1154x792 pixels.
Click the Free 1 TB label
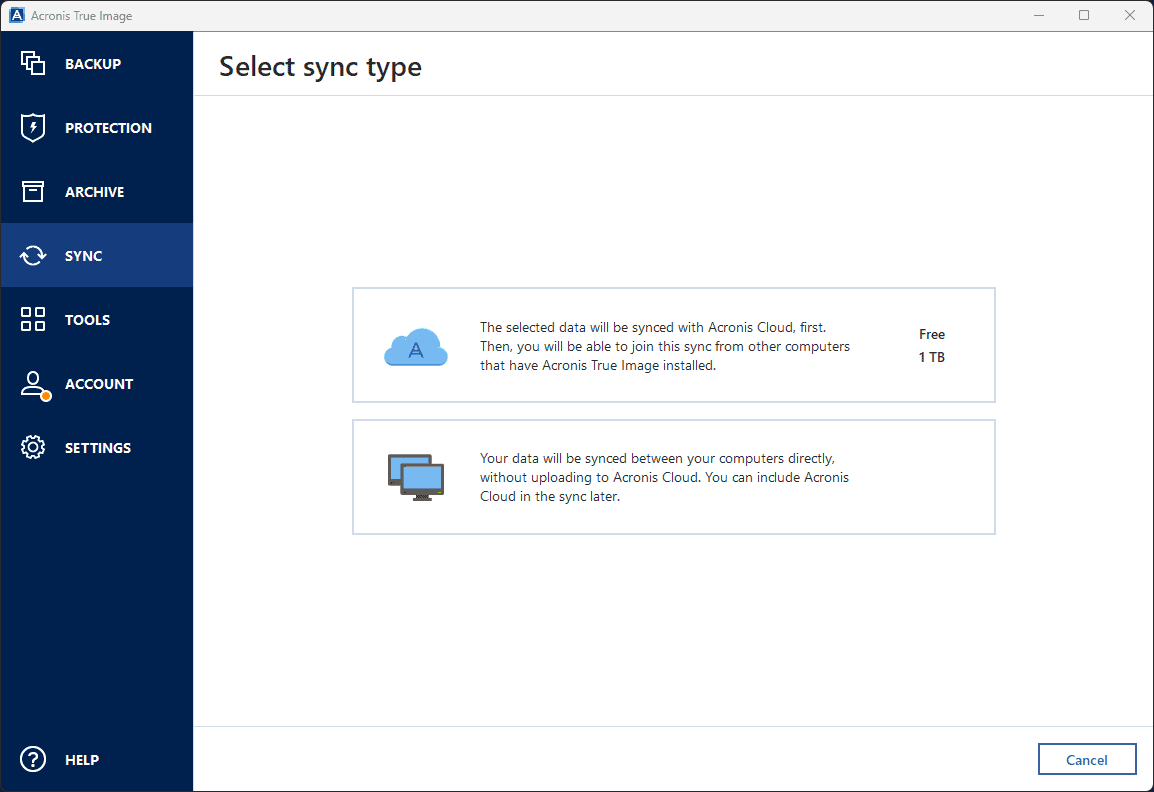pos(931,346)
